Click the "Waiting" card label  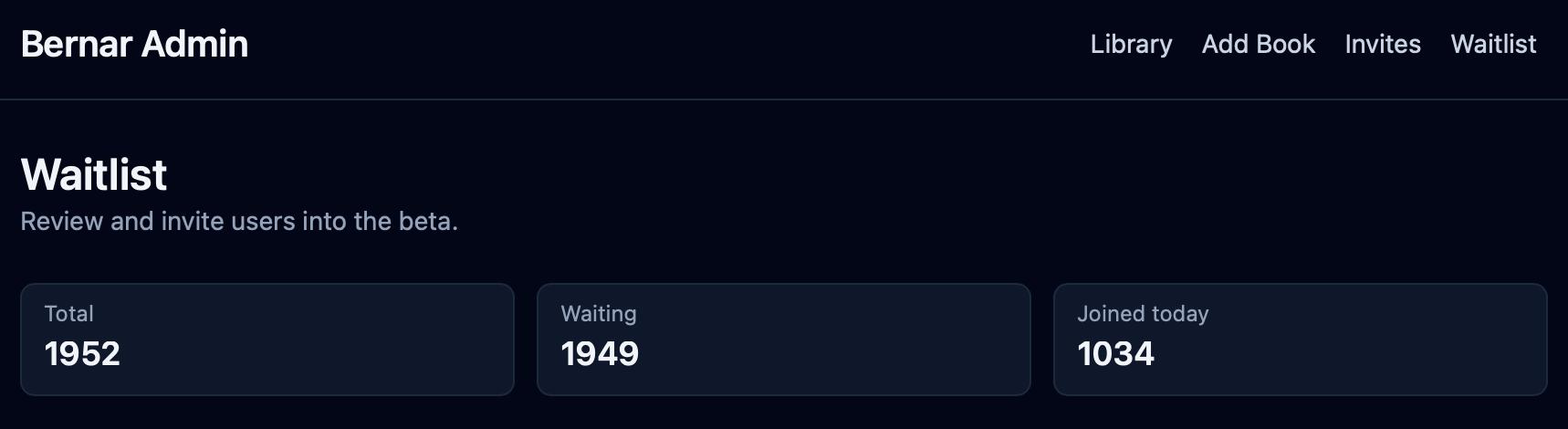599,314
